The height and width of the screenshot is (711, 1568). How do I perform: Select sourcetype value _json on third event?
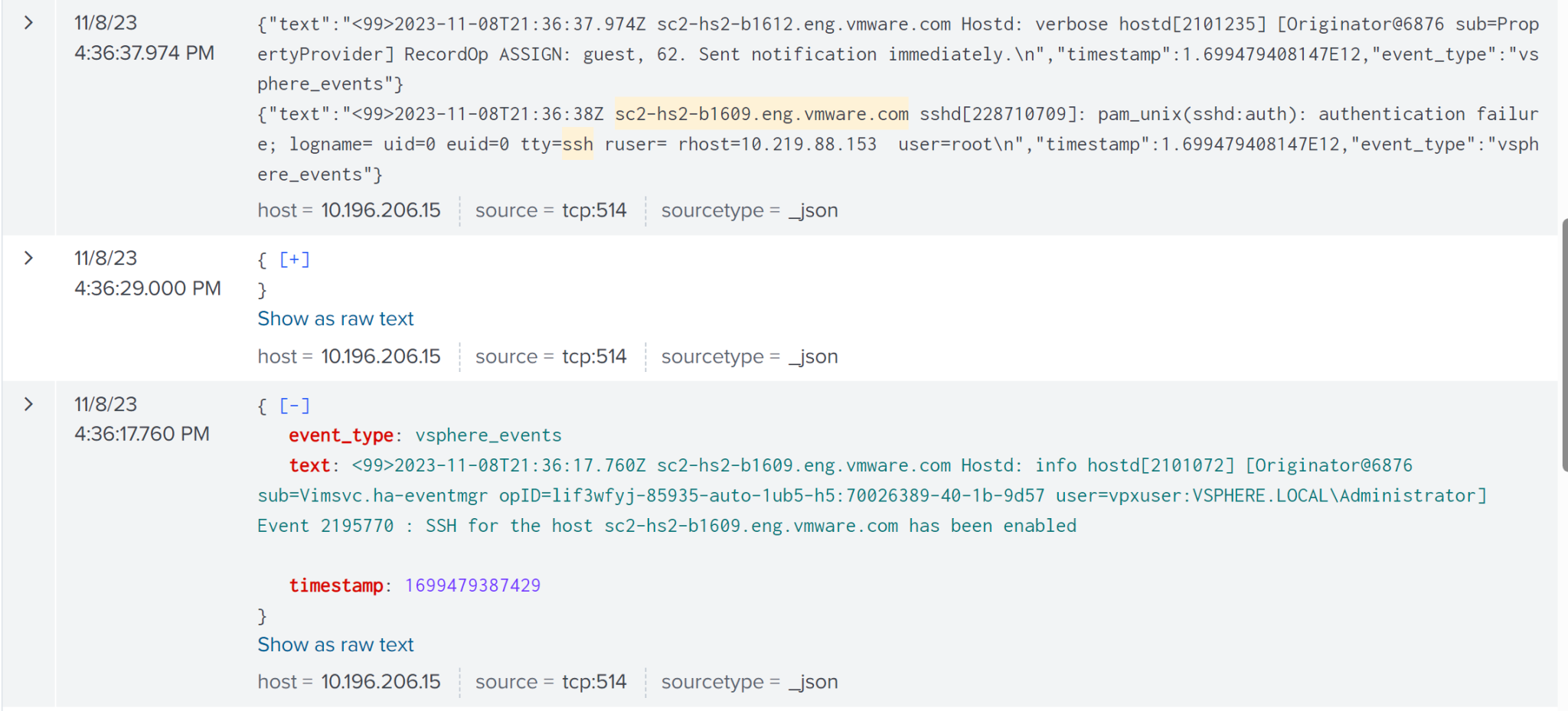pos(813,681)
